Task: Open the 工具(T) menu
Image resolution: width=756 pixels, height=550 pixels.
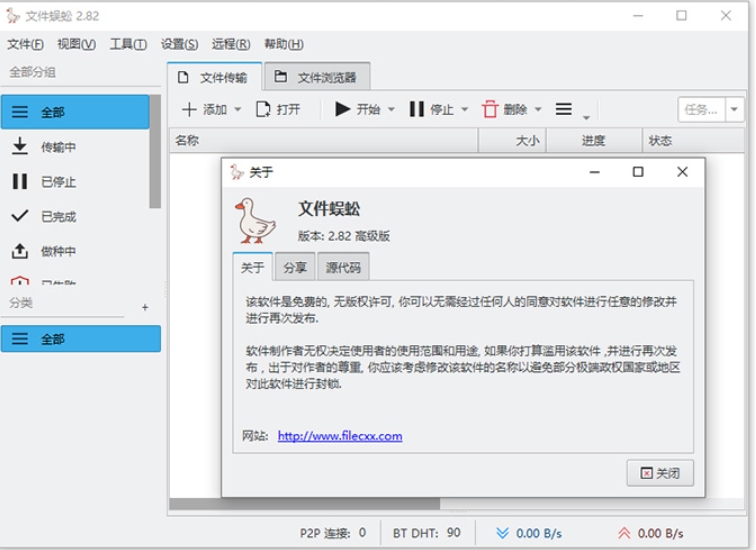Action: 128,44
